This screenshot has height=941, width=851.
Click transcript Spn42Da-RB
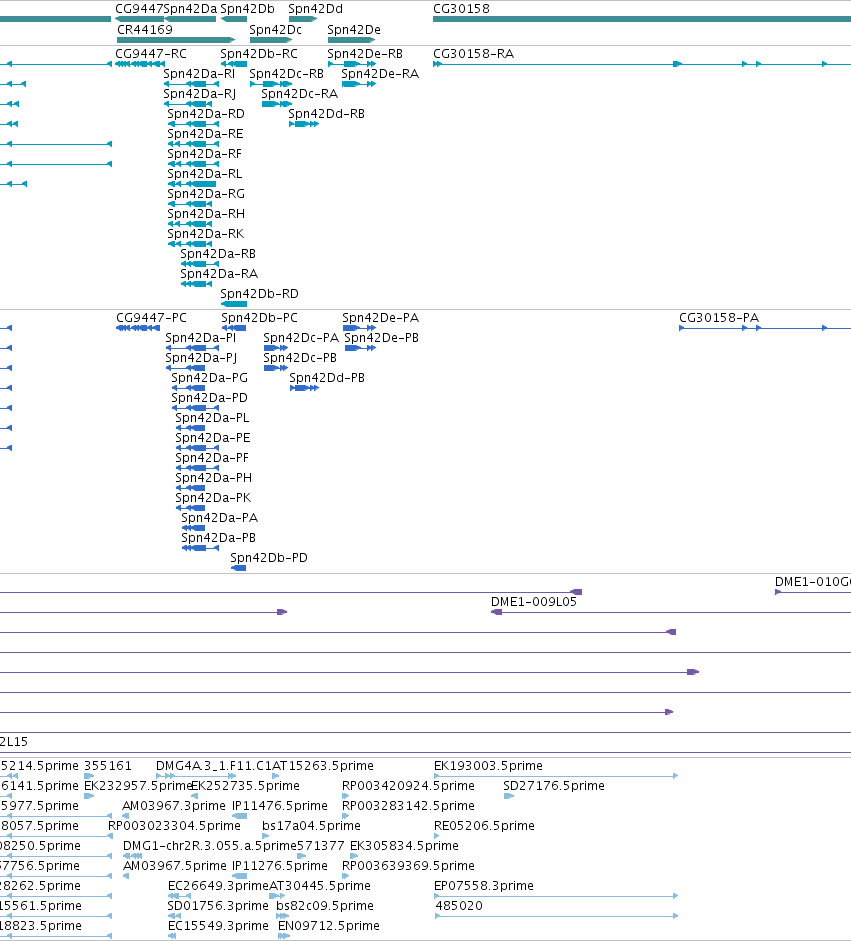(x=218, y=253)
